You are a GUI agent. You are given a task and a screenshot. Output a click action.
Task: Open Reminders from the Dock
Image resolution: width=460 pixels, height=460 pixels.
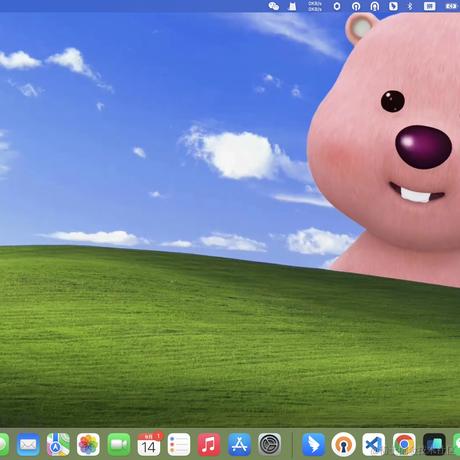click(x=179, y=444)
